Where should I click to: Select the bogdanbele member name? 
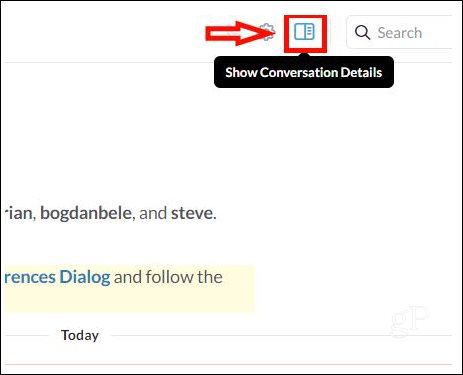coord(86,213)
